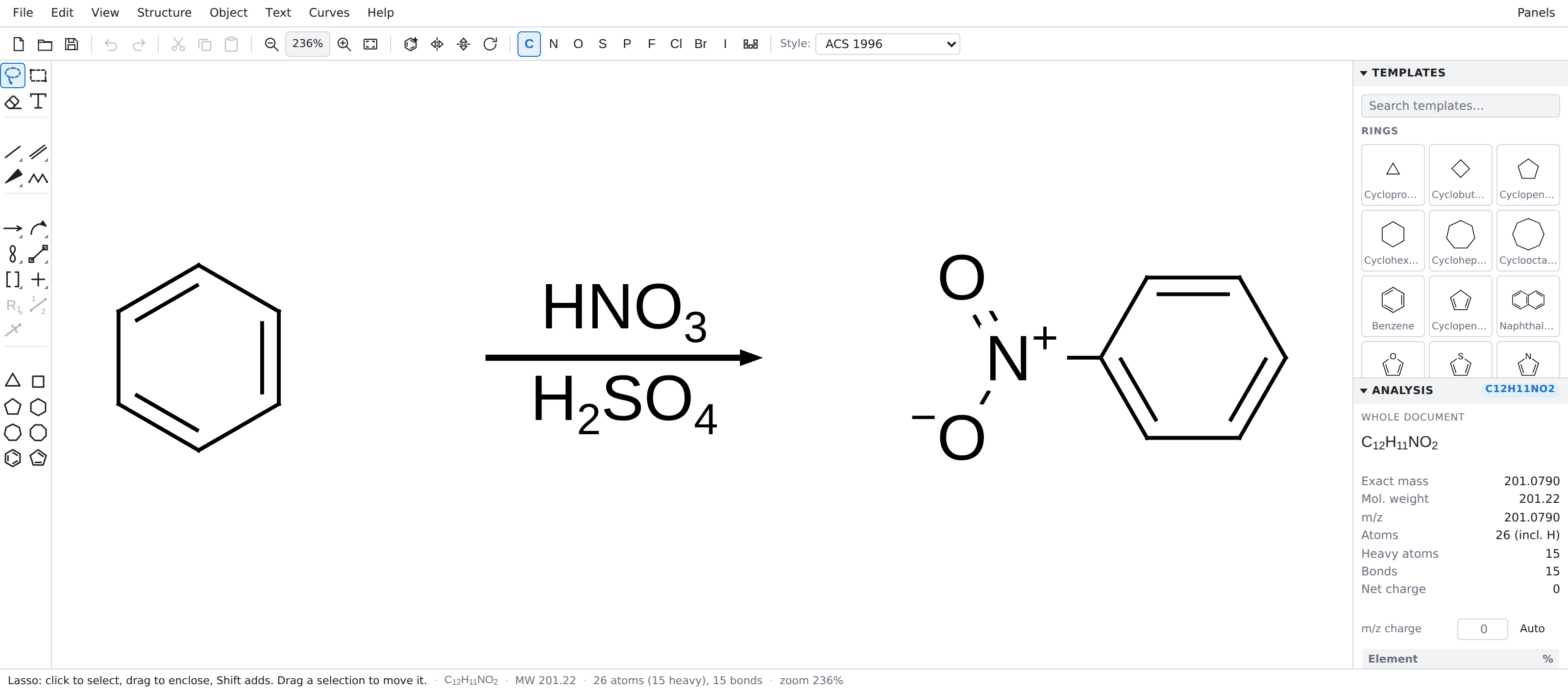Toggle the Chlorine element button
Screen dimensions: 1568x692
tap(676, 44)
